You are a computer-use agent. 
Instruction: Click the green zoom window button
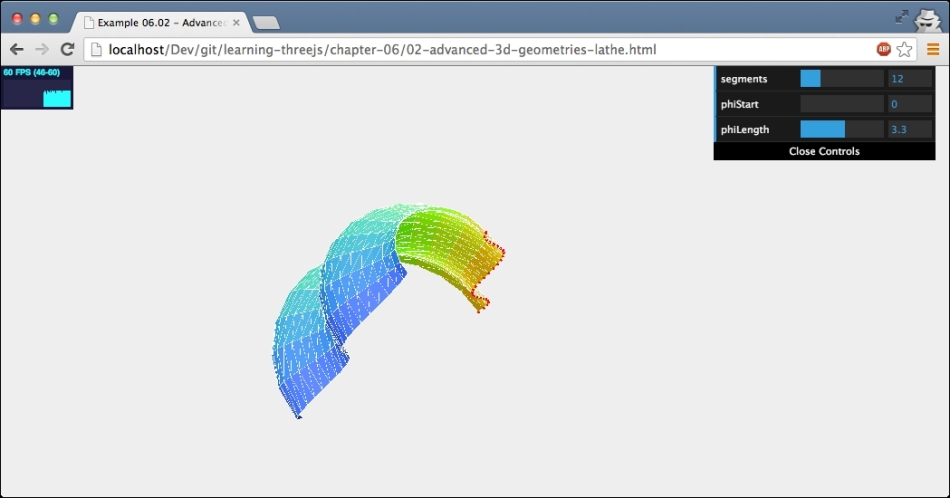tap(53, 19)
